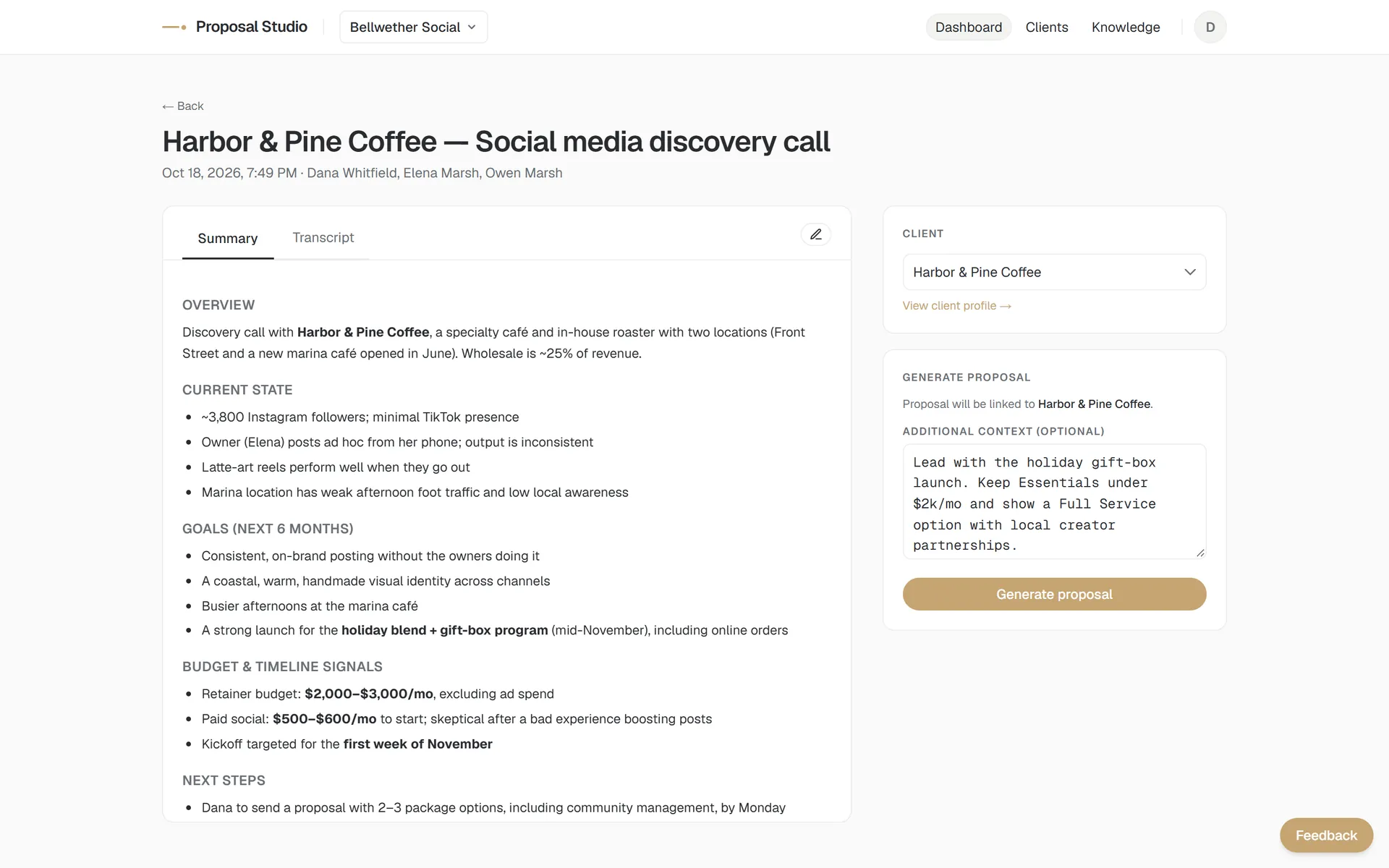Grab the text area resize handle

1200,553
